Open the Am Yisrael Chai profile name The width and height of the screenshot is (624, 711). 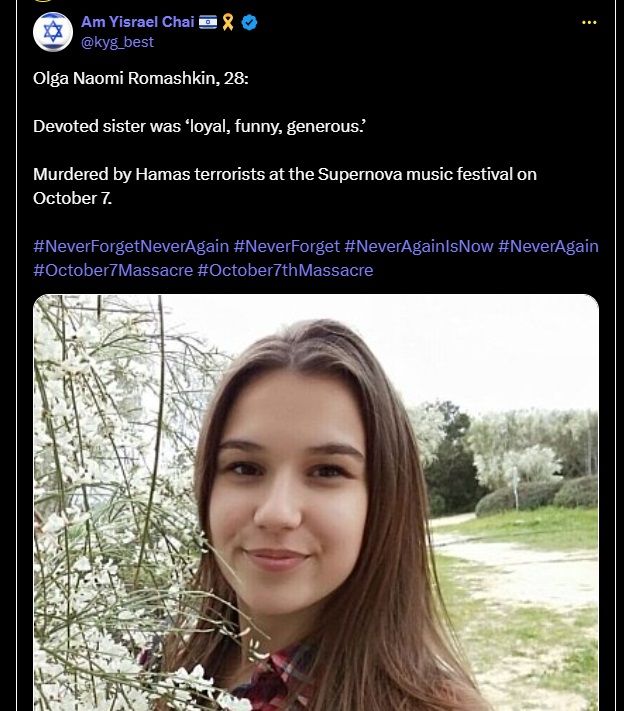[x=138, y=22]
